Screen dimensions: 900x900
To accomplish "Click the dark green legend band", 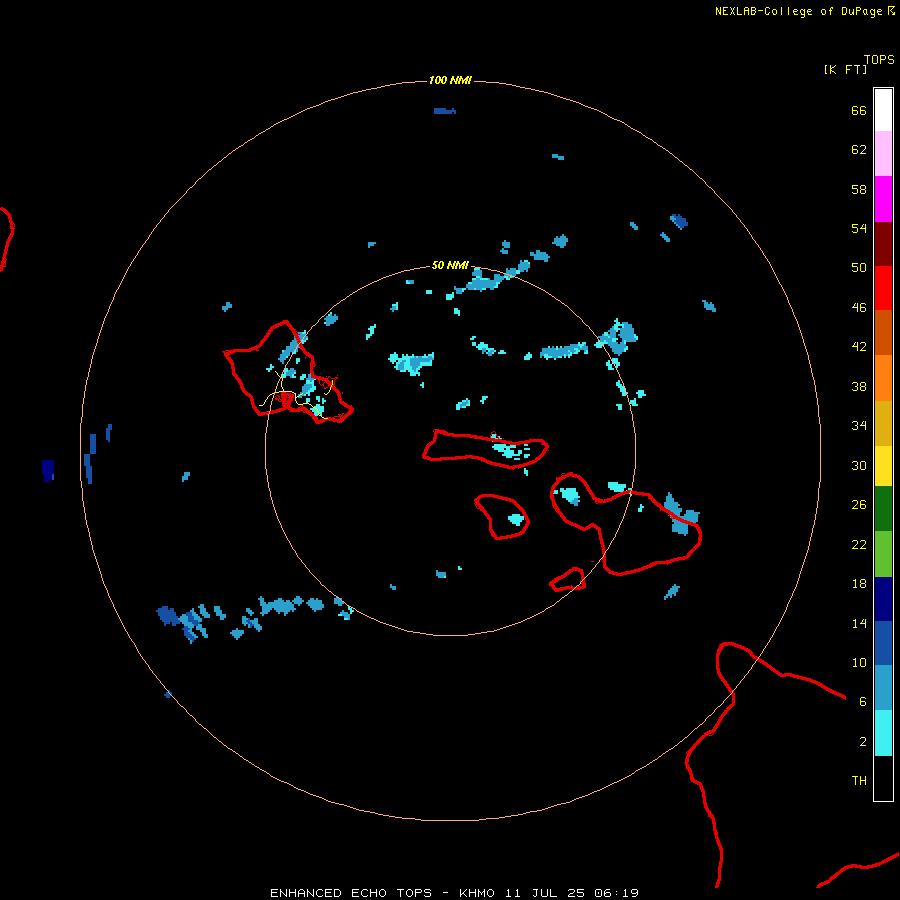I will (883, 509).
